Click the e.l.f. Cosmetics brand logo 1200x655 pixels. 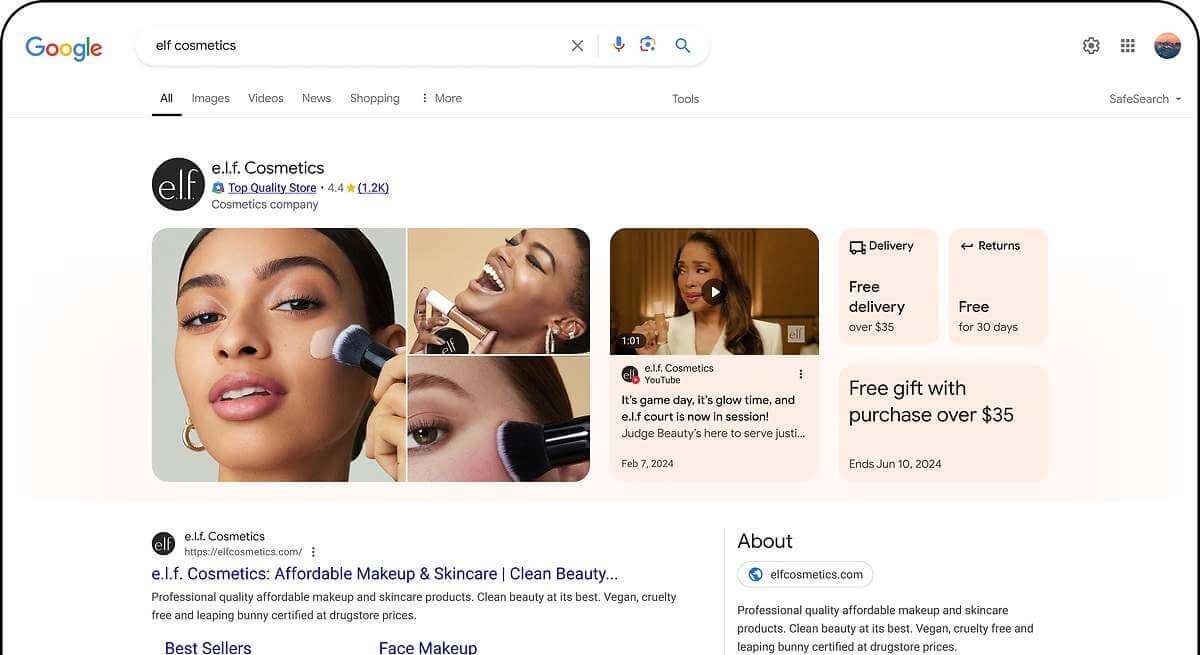[x=178, y=184]
